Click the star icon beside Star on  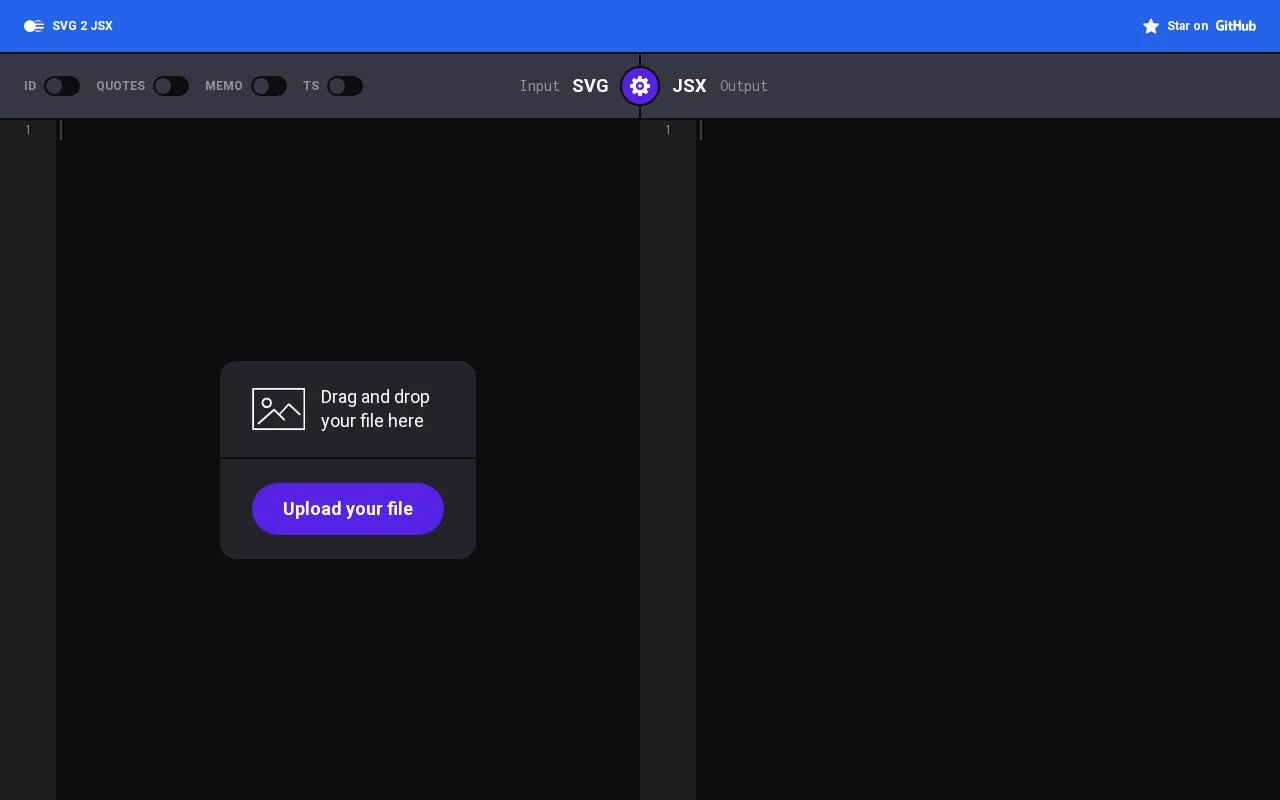point(1151,26)
